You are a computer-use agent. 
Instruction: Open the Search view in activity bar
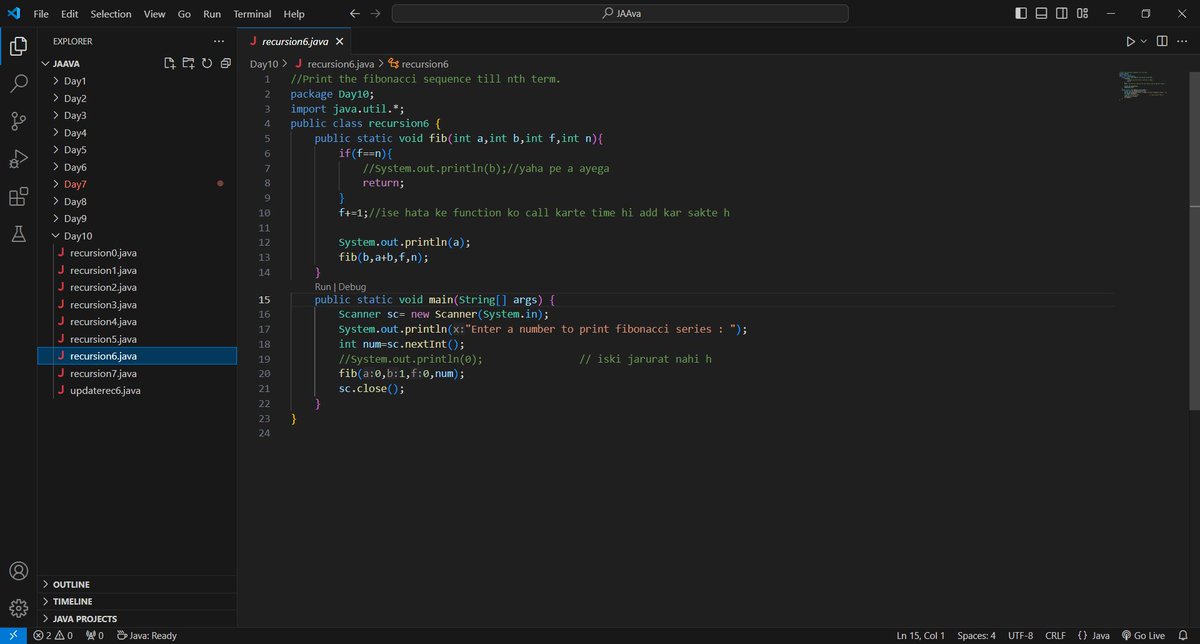18,84
